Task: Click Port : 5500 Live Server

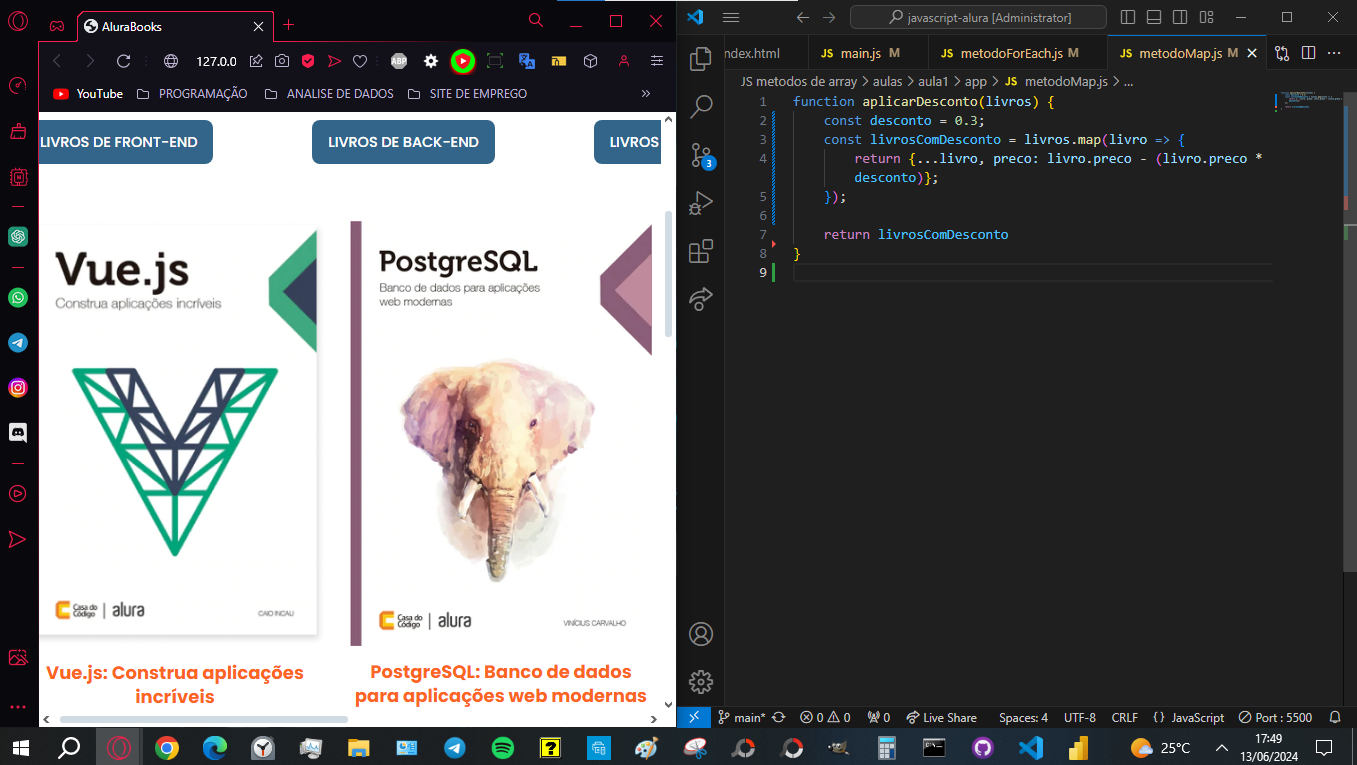Action: coord(1275,717)
